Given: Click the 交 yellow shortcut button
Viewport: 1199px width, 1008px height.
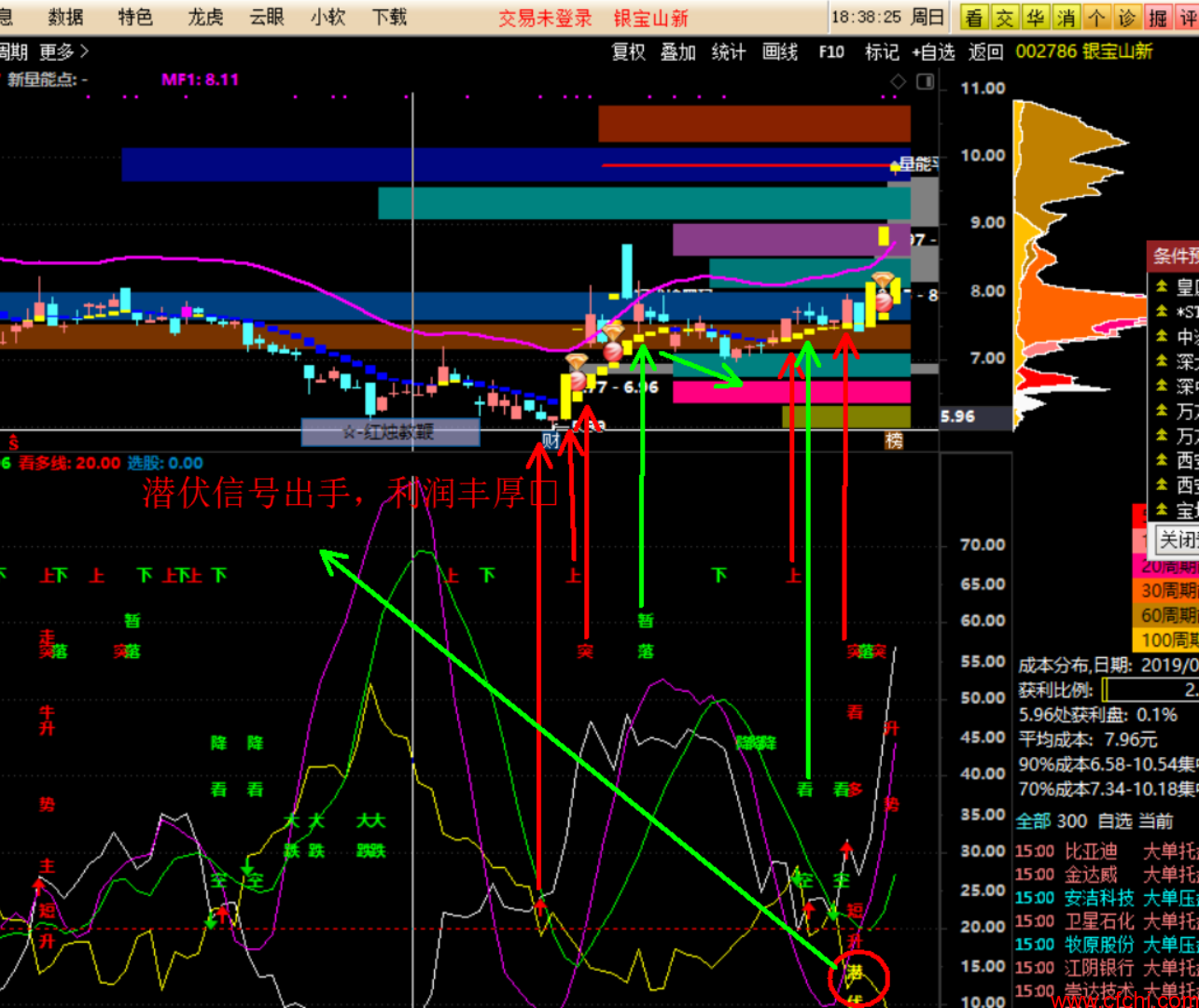Looking at the screenshot, I should [x=1005, y=17].
